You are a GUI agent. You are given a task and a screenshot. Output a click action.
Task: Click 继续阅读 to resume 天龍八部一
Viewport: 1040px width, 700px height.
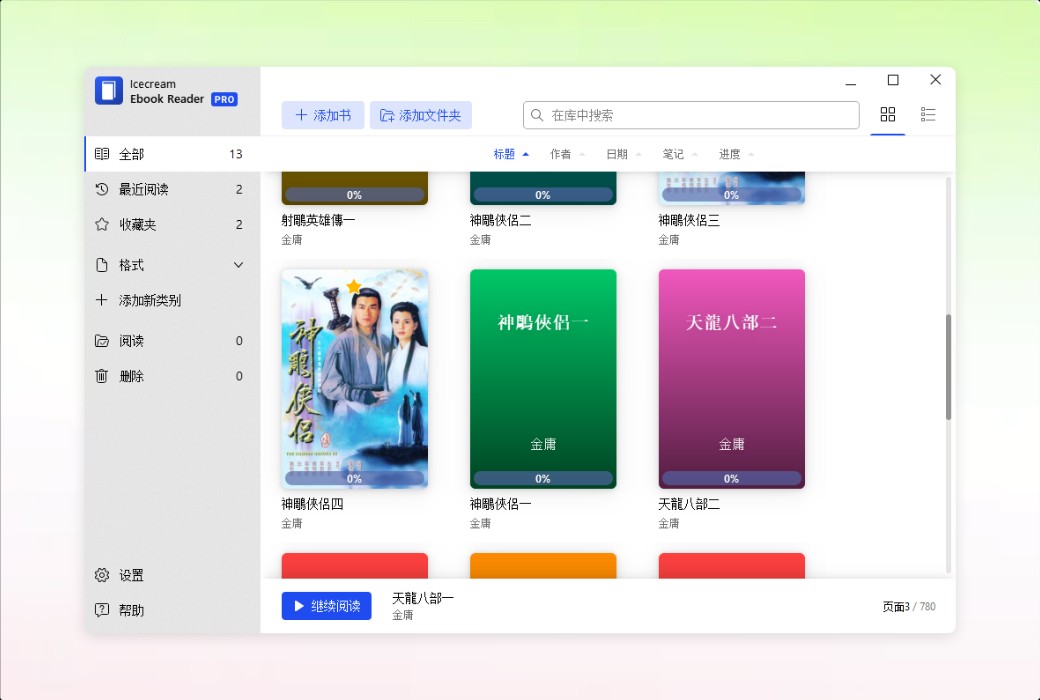point(326,605)
